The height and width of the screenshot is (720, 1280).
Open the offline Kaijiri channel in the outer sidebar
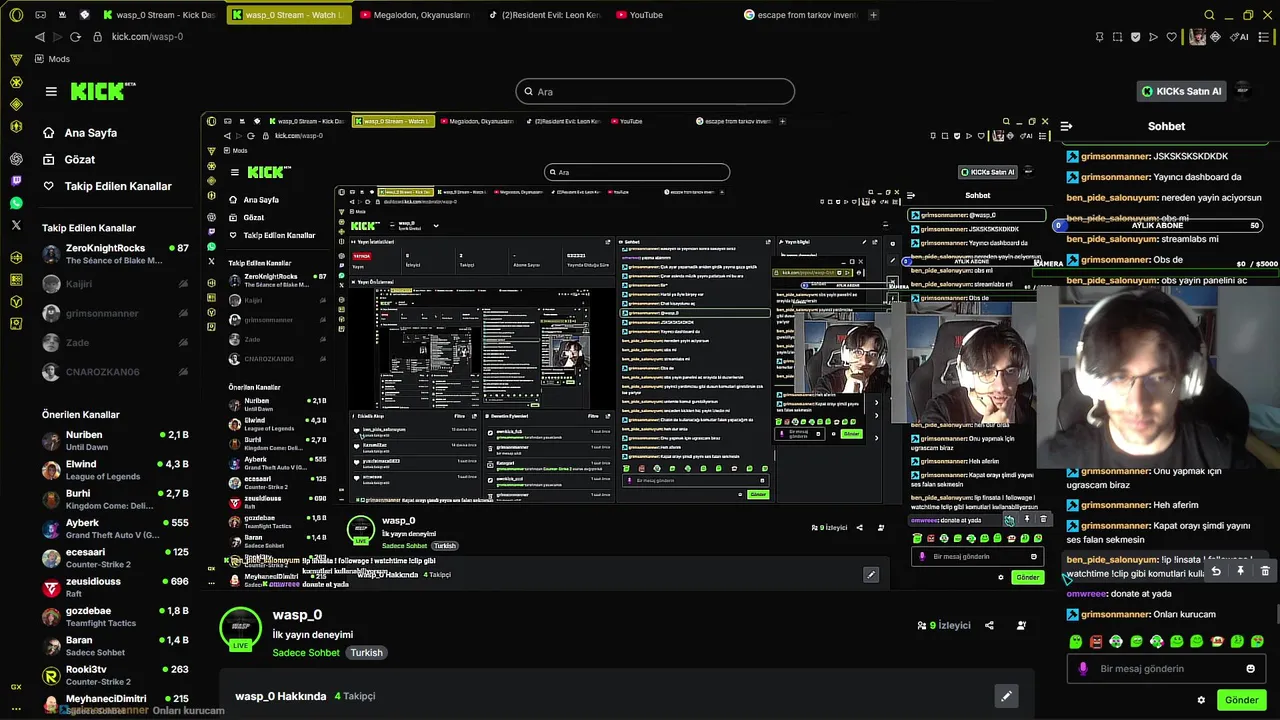click(115, 284)
